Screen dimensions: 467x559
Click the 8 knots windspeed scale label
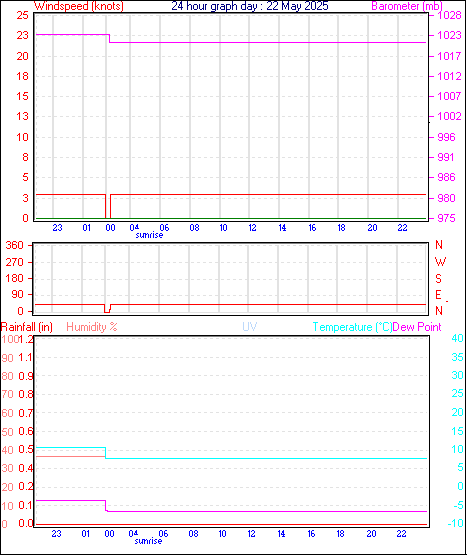pyautogui.click(x=25, y=157)
